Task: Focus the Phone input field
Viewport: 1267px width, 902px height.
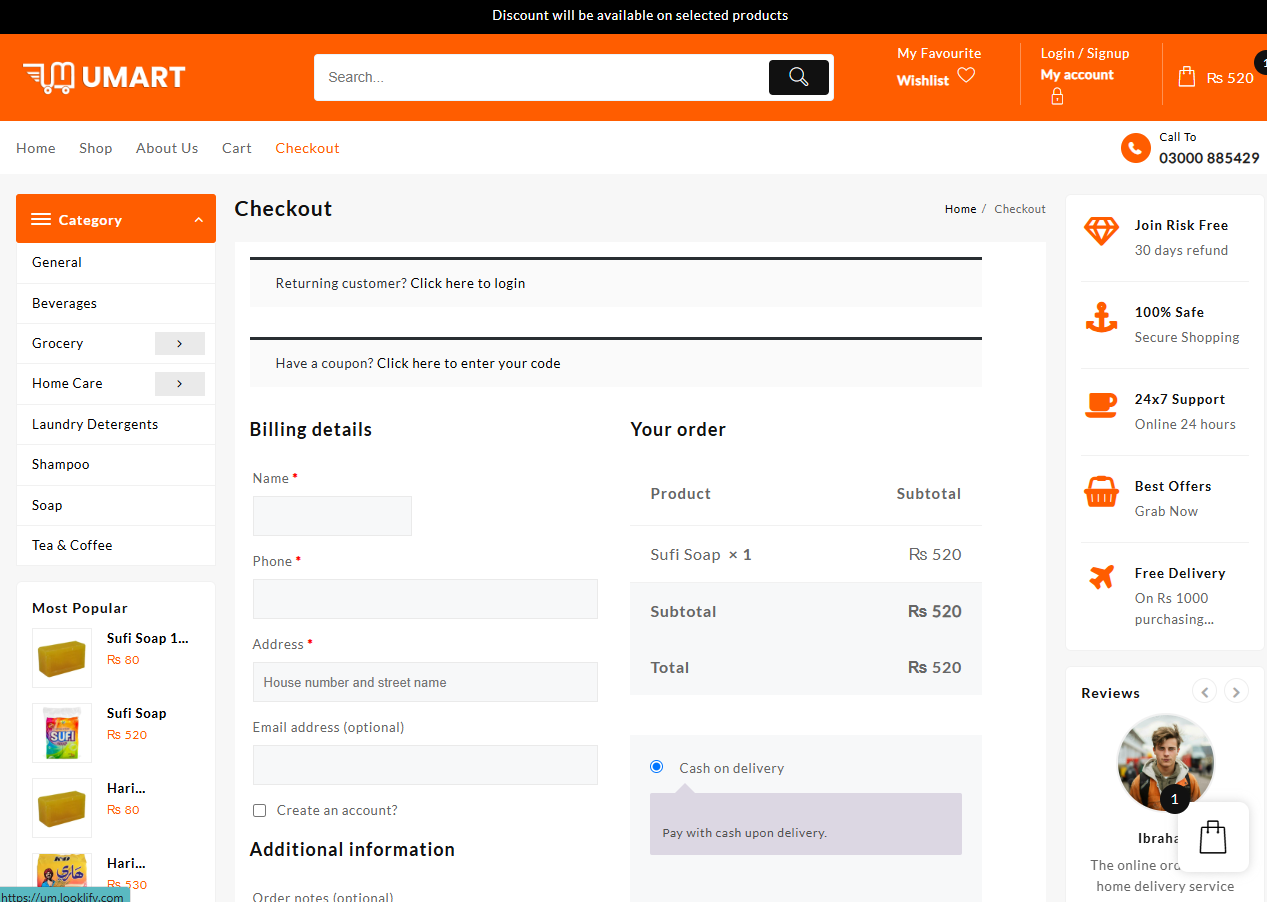Action: (425, 599)
